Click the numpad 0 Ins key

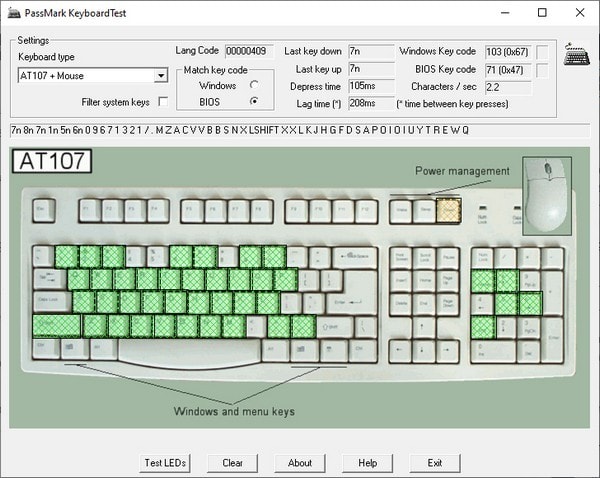pyautogui.click(x=493, y=351)
